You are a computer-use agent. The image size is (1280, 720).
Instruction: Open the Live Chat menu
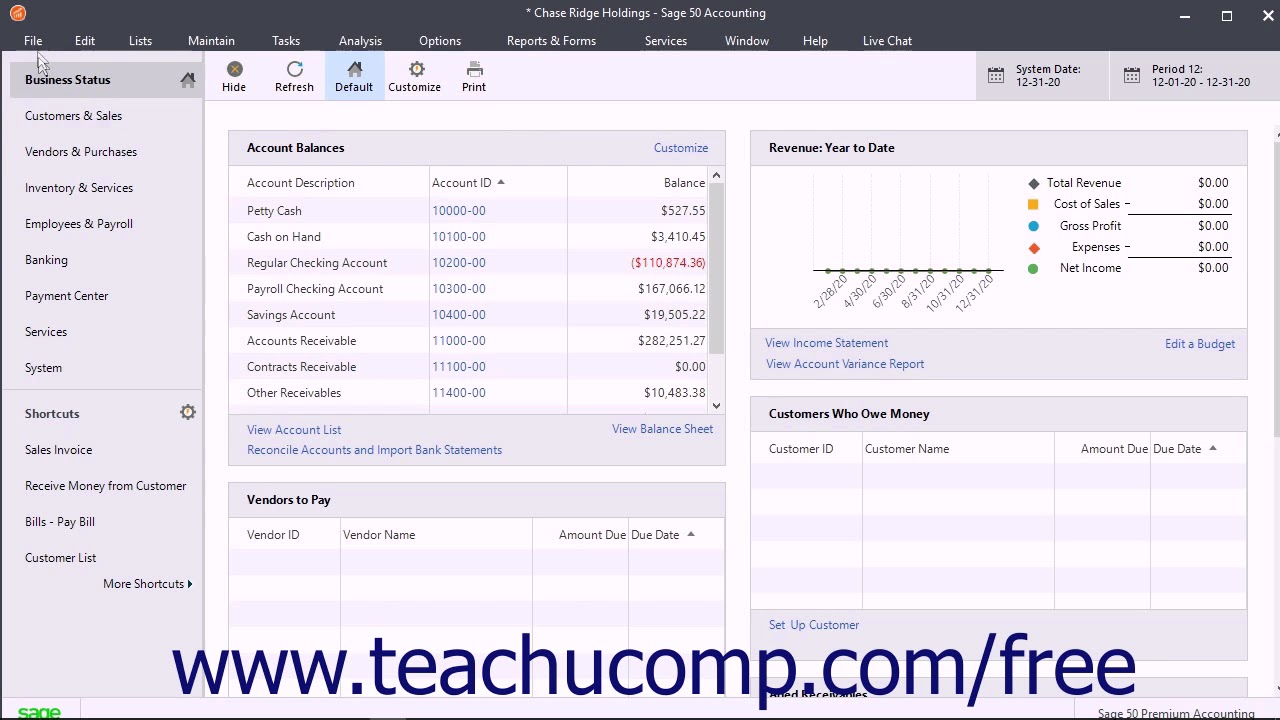tap(887, 41)
